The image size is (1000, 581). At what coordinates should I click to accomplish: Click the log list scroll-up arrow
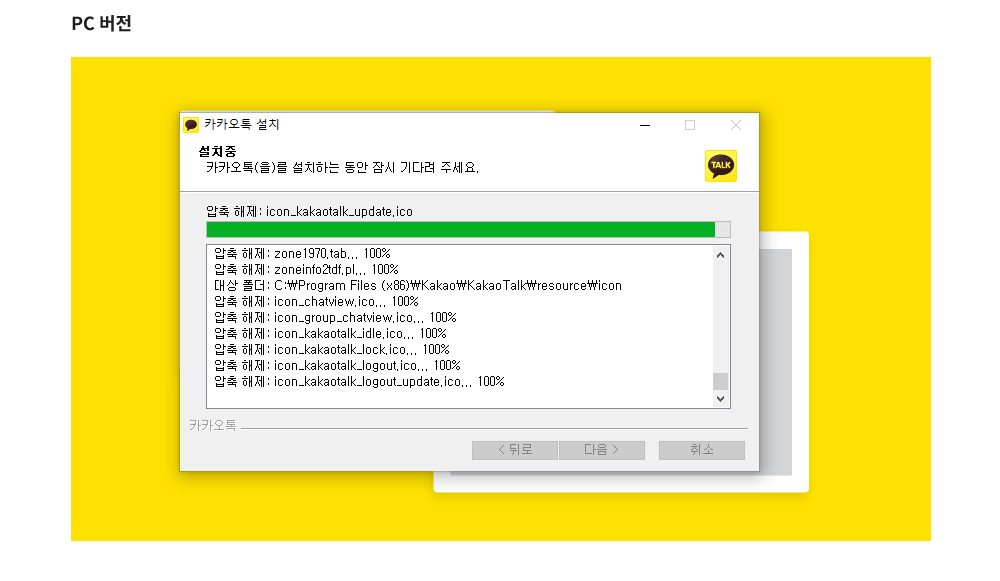click(720, 255)
